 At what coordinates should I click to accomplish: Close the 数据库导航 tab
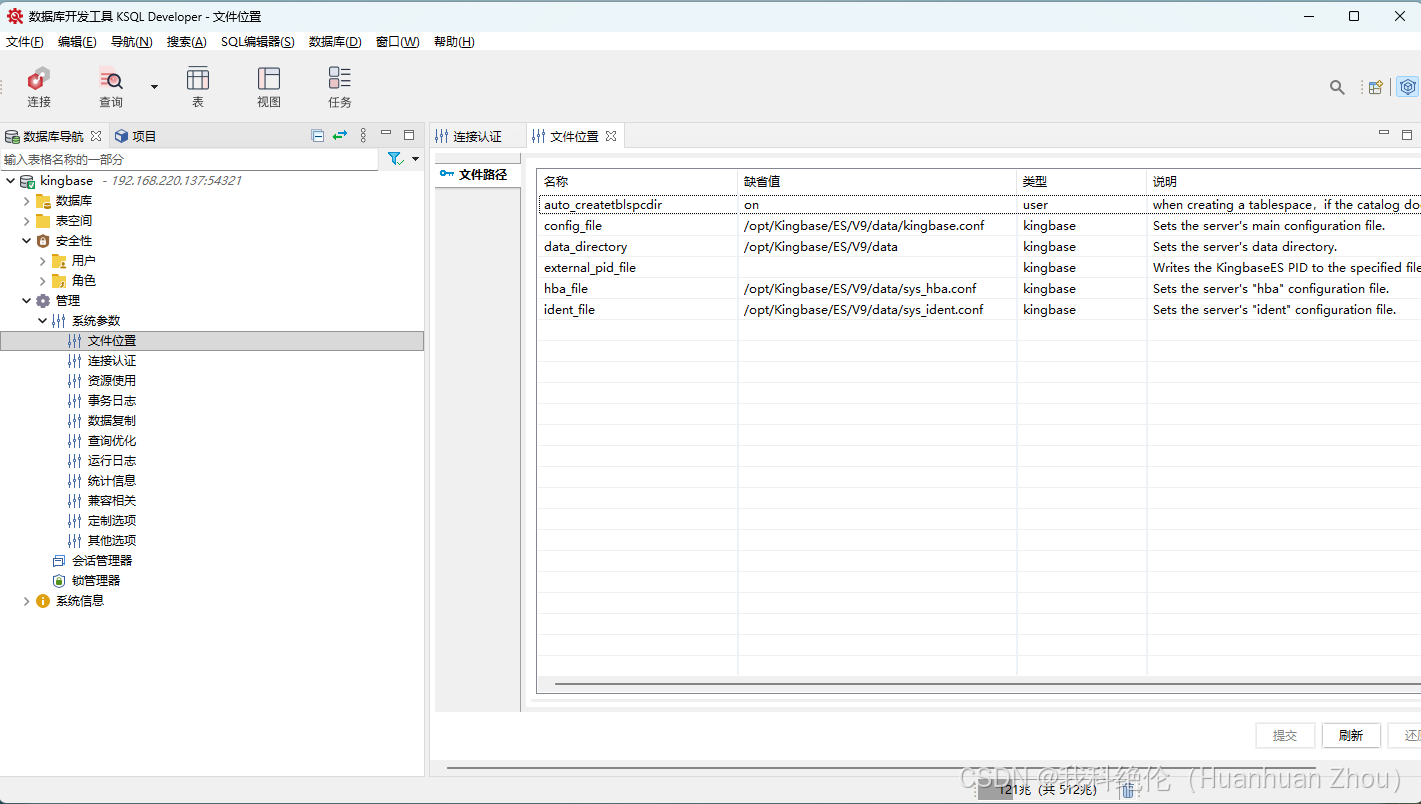tap(96, 136)
